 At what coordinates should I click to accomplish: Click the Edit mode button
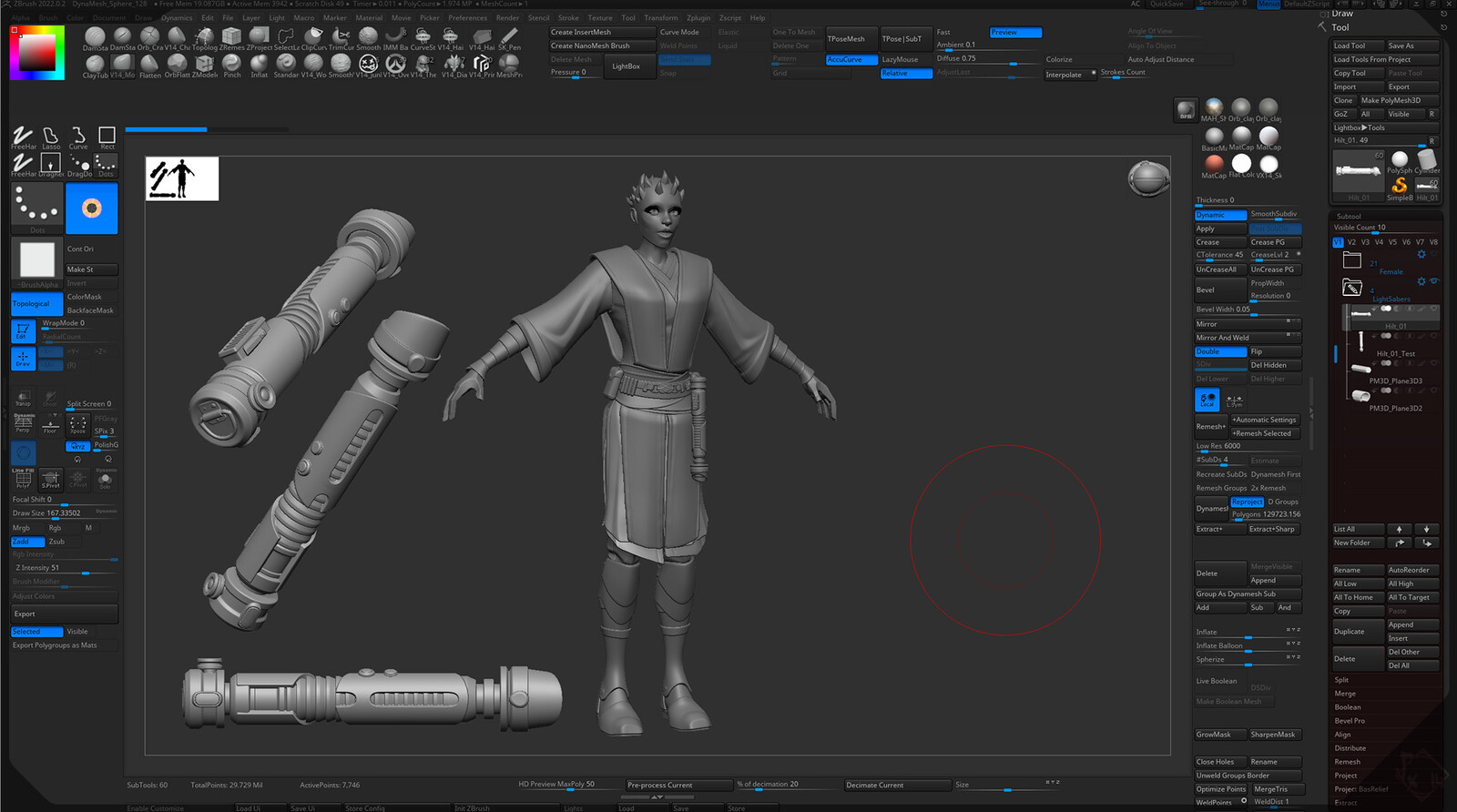pos(23,331)
